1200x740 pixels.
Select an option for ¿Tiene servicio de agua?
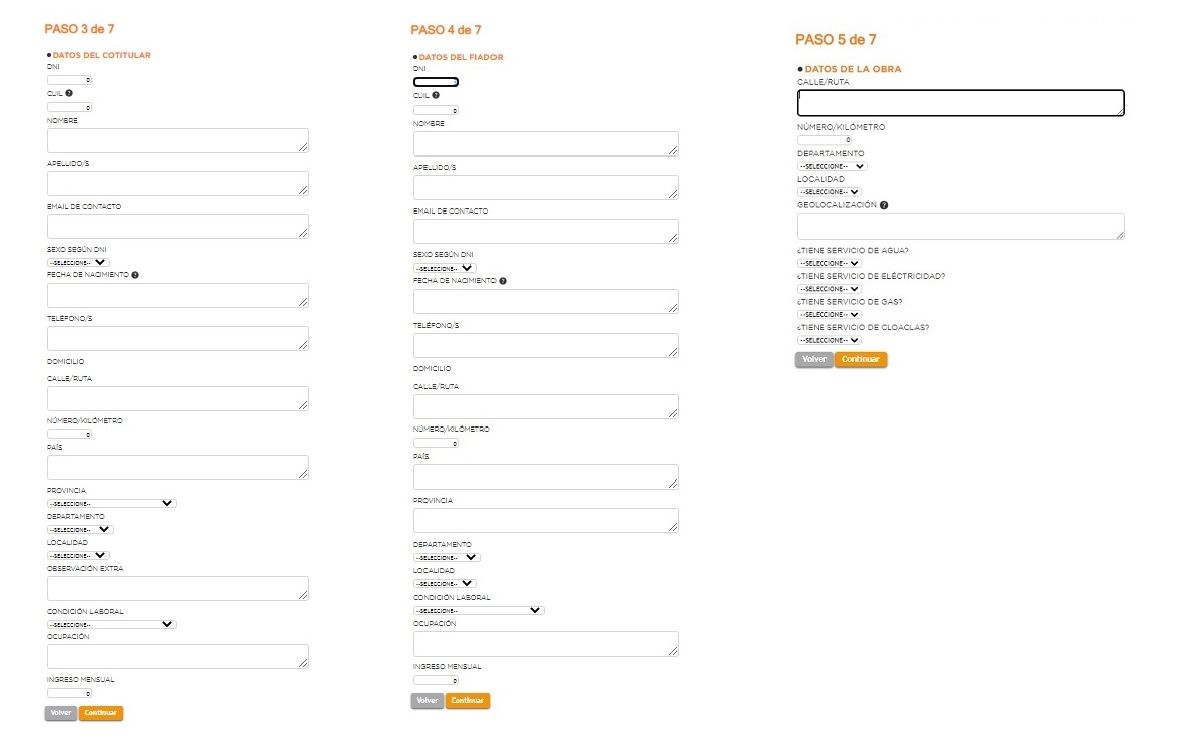click(x=828, y=263)
